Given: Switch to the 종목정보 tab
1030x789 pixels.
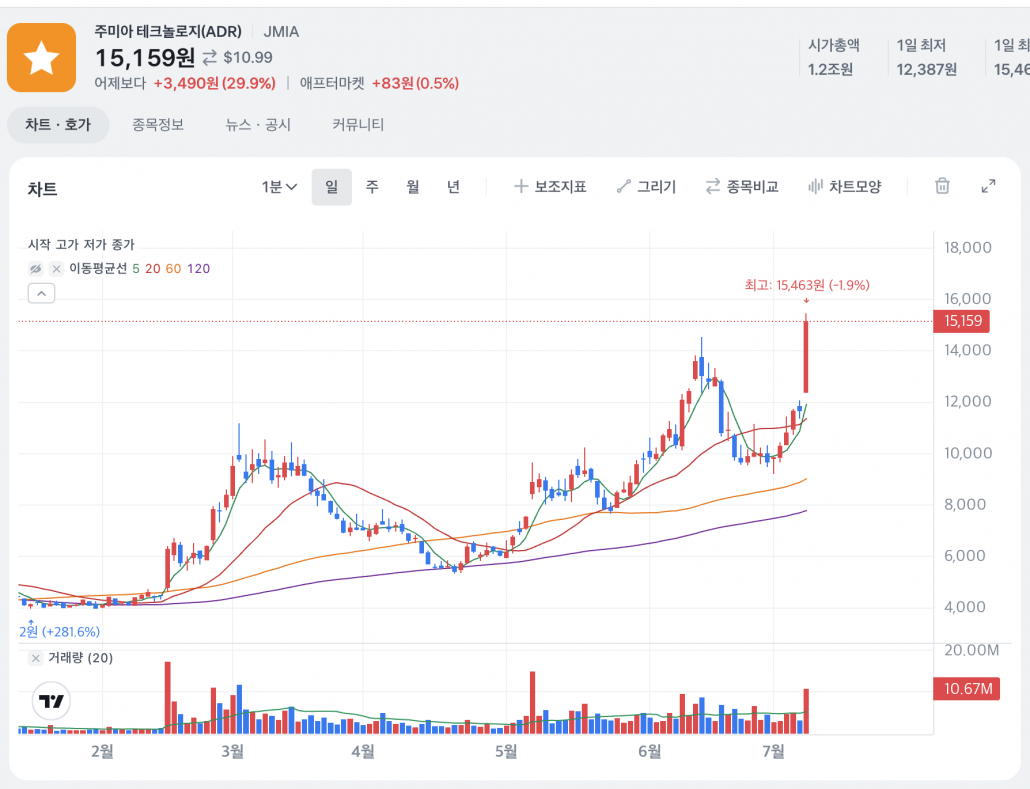Looking at the screenshot, I should 158,125.
